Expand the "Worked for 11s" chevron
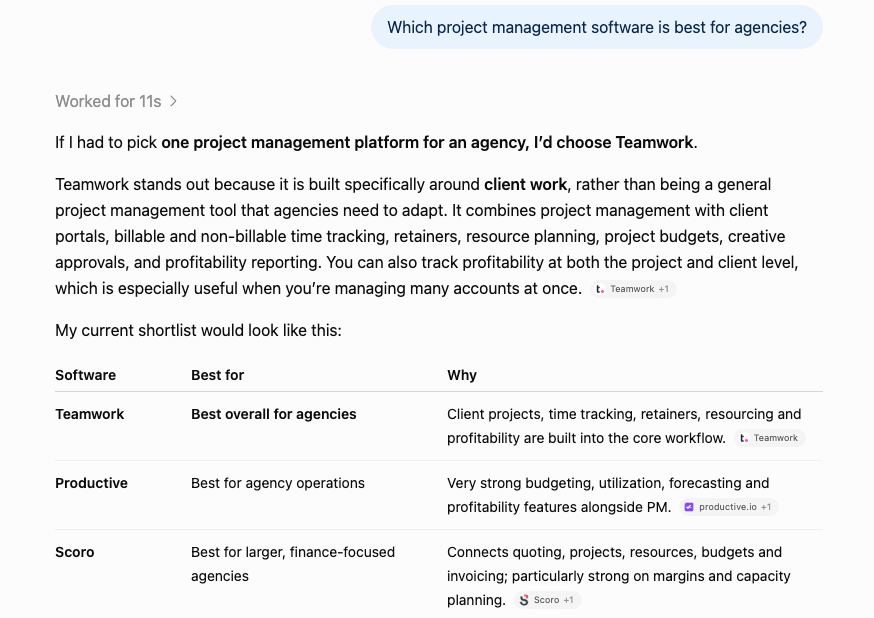874x618 pixels. click(173, 101)
